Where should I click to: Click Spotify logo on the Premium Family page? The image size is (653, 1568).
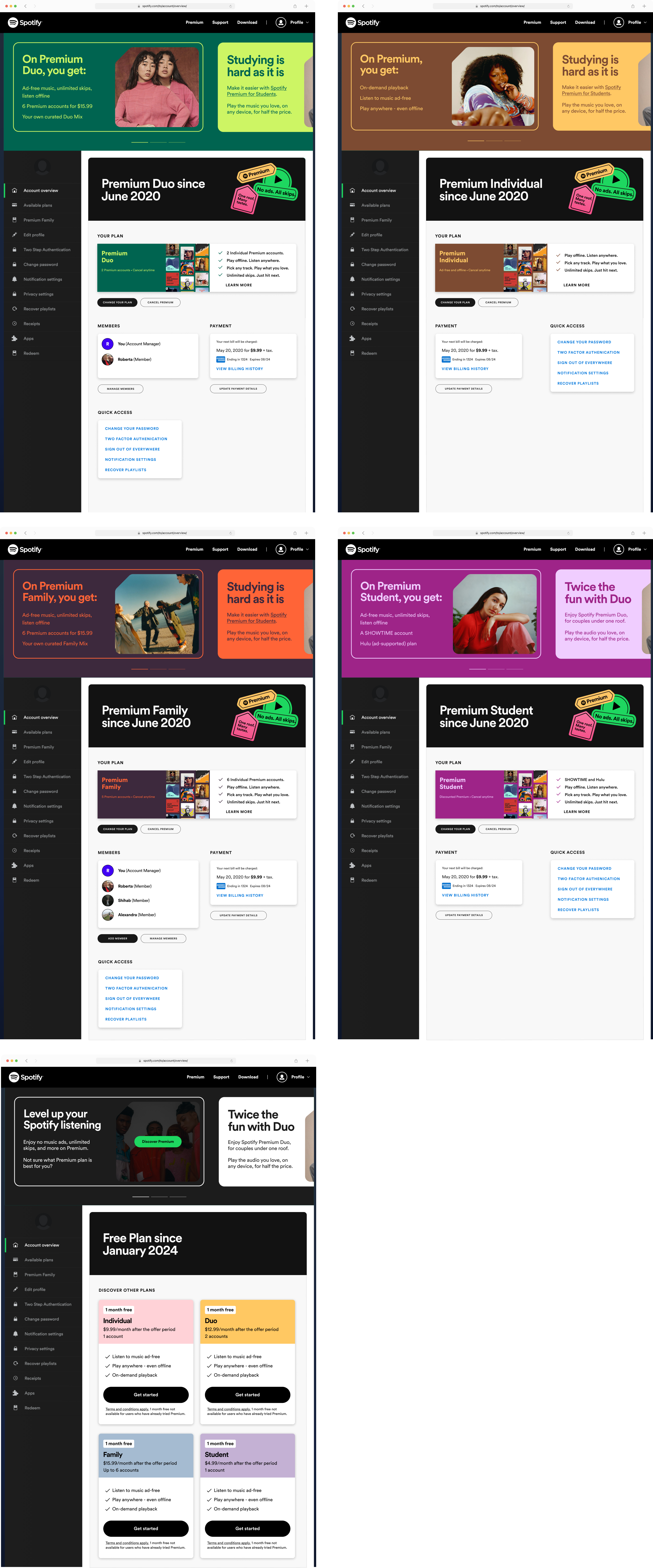point(25,549)
